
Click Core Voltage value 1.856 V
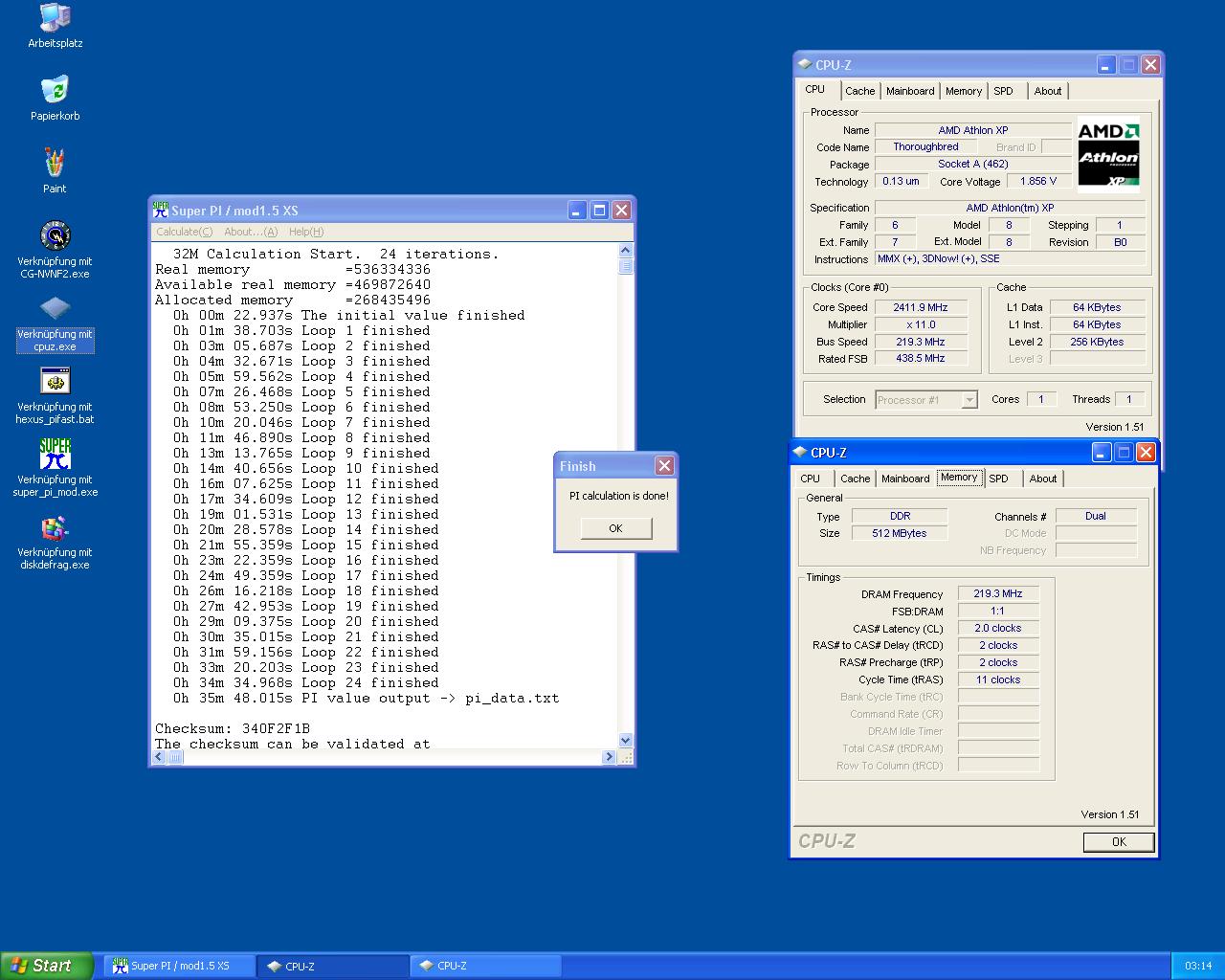coord(1038,181)
